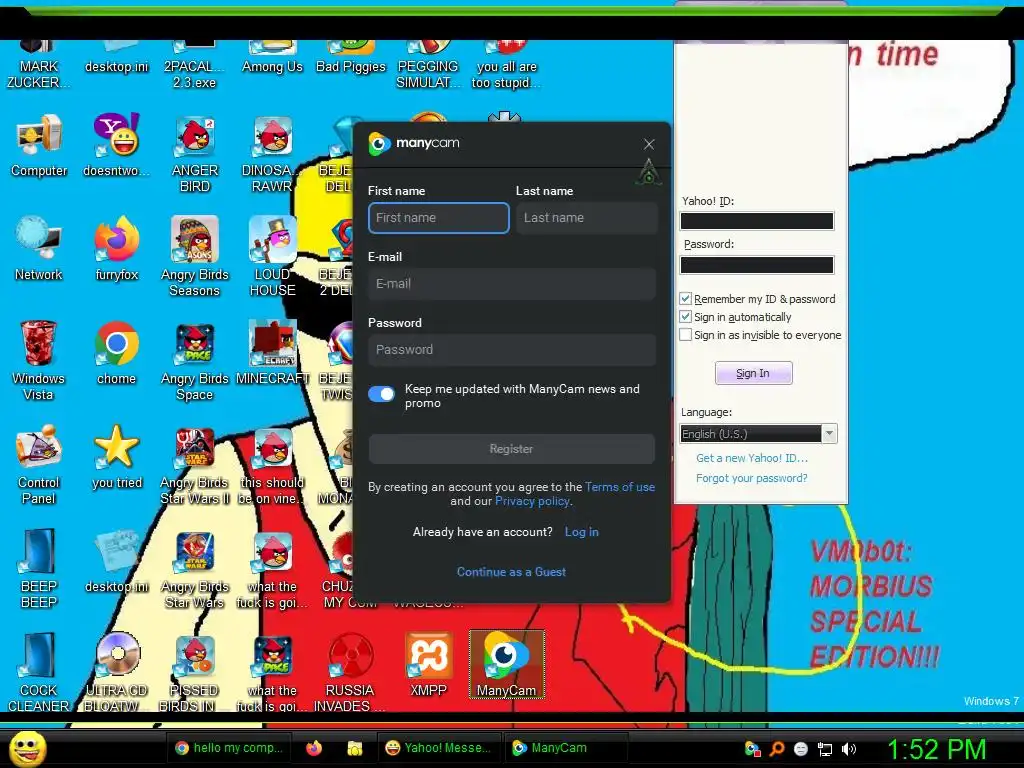Image resolution: width=1024 pixels, height=768 pixels.
Task: Select the Angry Birds Space icon
Action: point(195,360)
